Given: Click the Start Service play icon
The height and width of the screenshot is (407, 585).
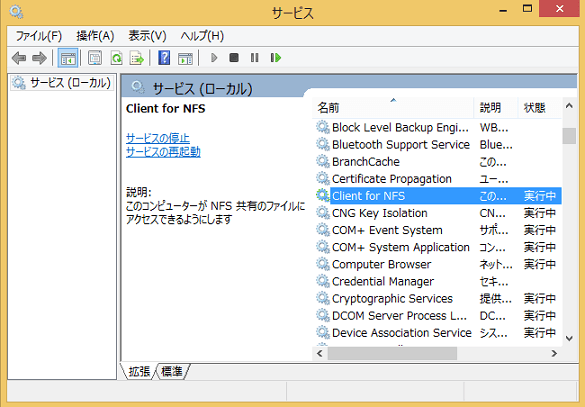Looking at the screenshot, I should coord(214,58).
